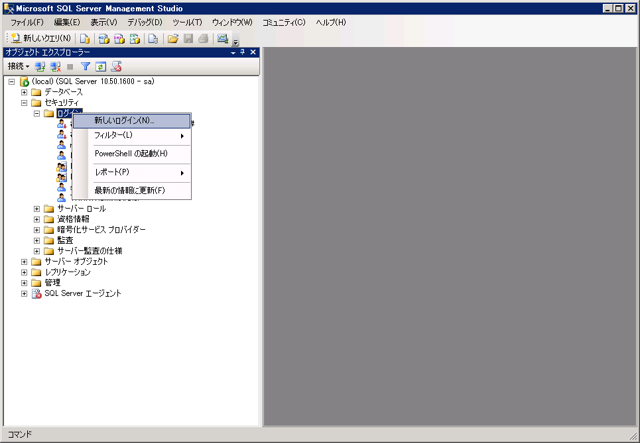The image size is (640, 443).
Task: Click the disconnect server icon
Action: click(x=56, y=67)
